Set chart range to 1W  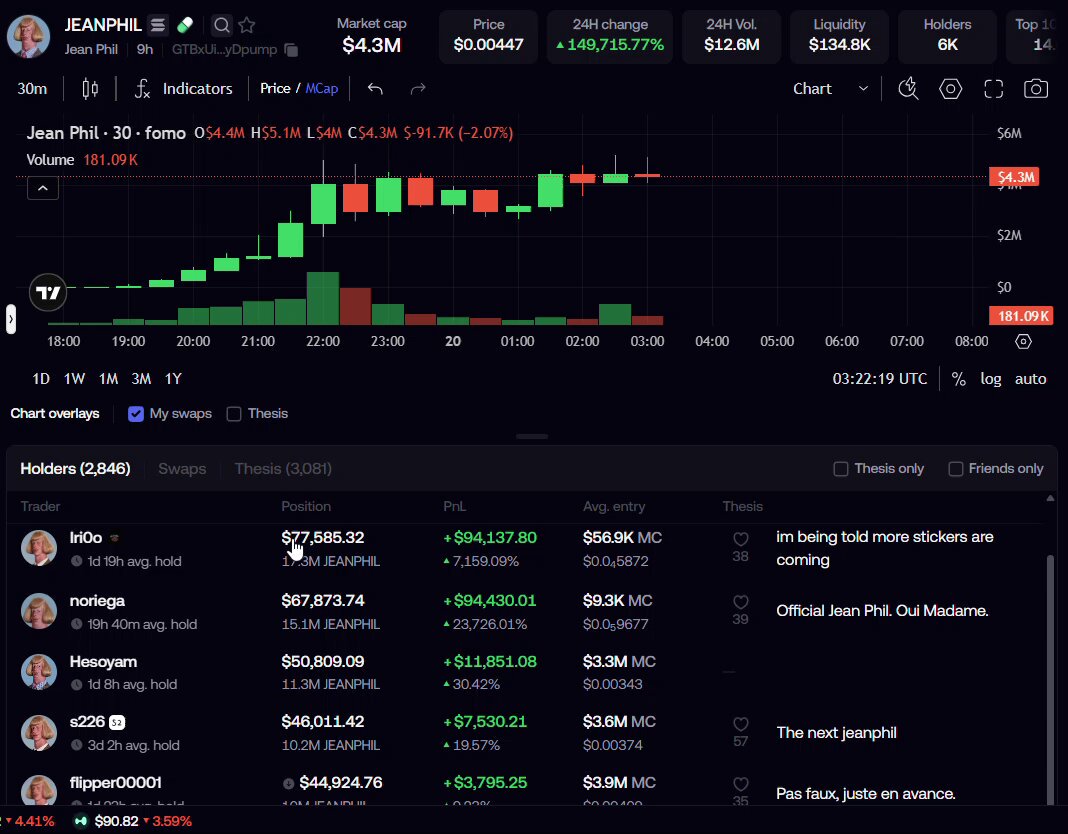pyautogui.click(x=74, y=379)
